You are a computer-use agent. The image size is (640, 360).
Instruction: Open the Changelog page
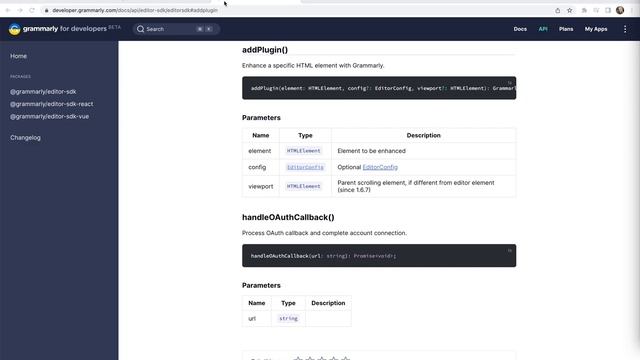(x=25, y=138)
